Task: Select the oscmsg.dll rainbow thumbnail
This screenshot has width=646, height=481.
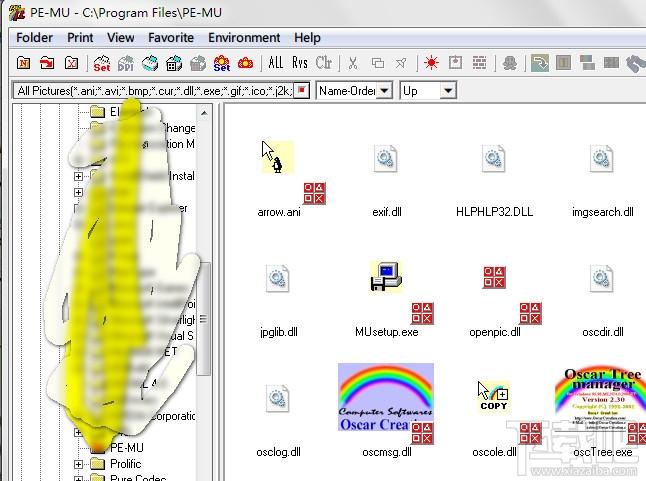Action: [x=386, y=397]
